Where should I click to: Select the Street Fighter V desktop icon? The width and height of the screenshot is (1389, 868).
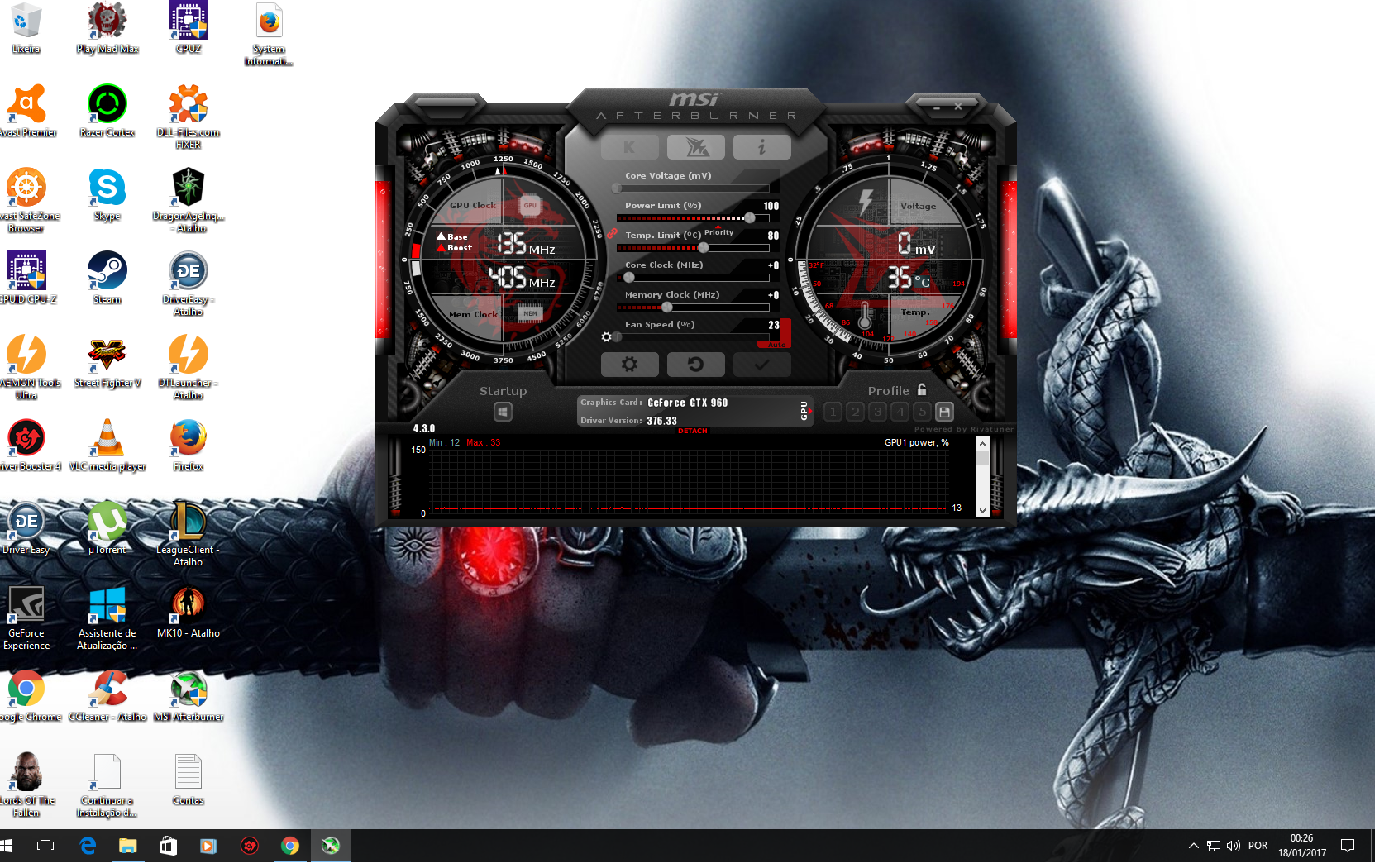[107, 362]
